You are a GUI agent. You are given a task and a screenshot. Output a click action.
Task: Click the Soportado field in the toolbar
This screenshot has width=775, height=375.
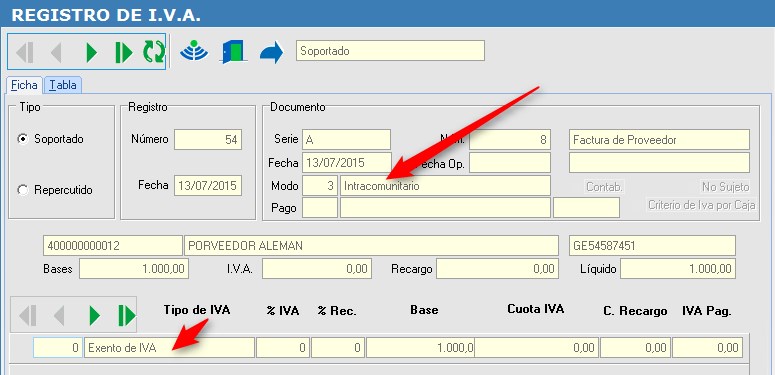pos(390,51)
